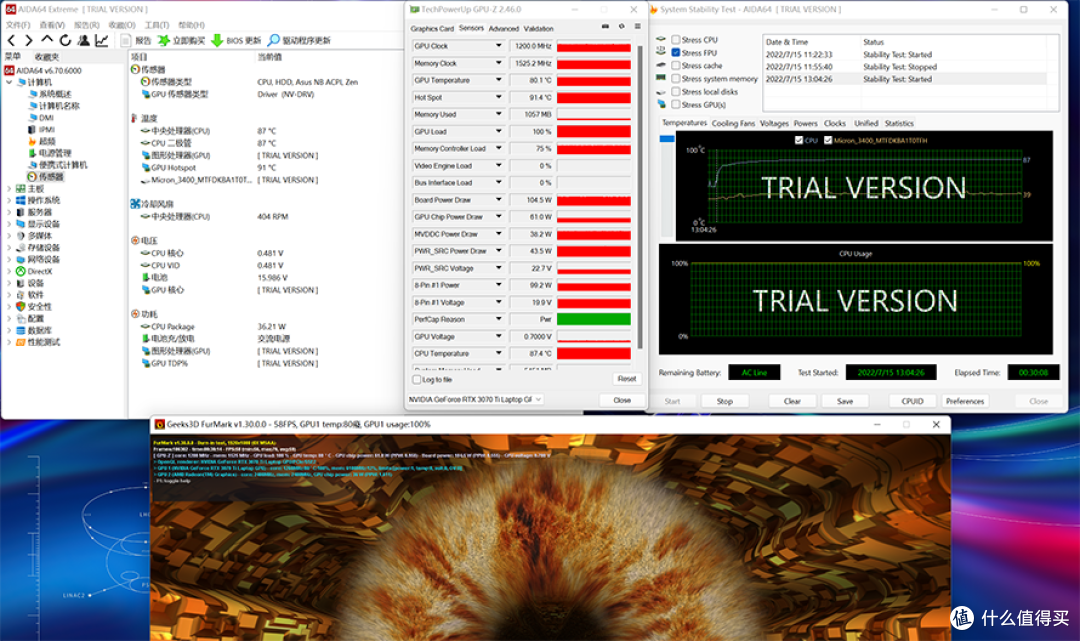Select DMI in the AIDA64 tree

tap(46, 118)
